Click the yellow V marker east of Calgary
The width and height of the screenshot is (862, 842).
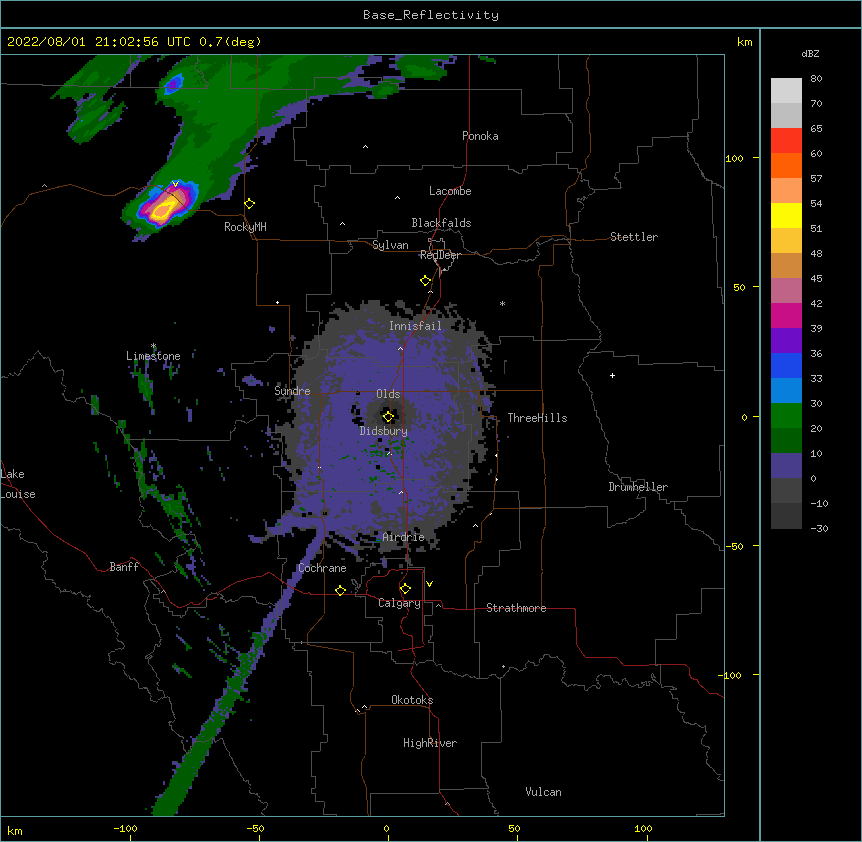click(429, 584)
